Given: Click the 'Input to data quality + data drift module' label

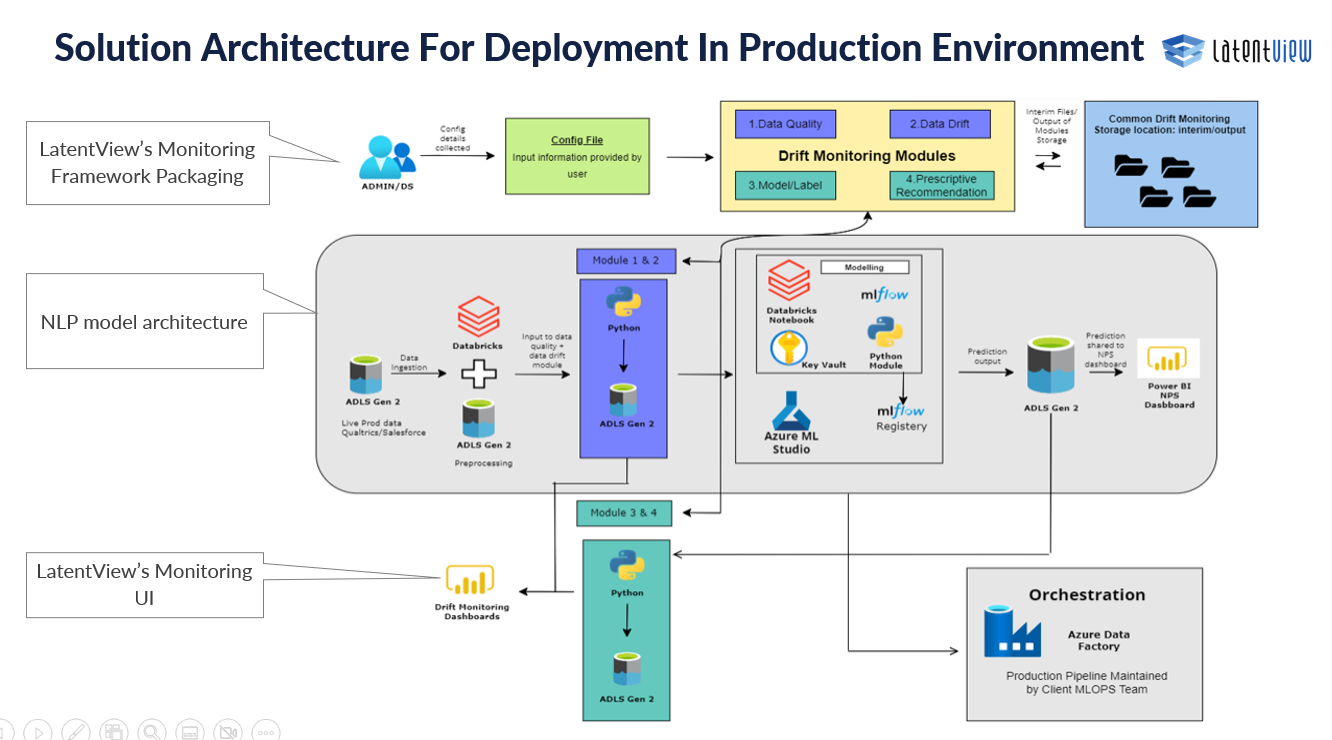Looking at the screenshot, I should click(545, 352).
